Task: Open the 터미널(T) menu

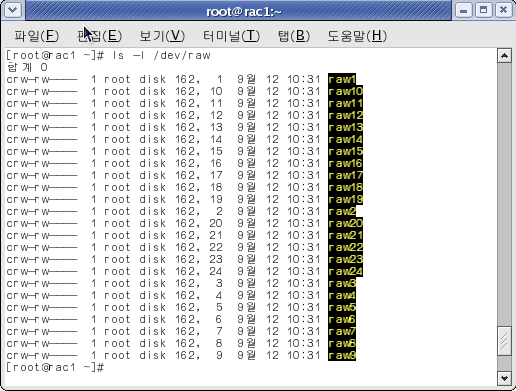Action: (231, 36)
